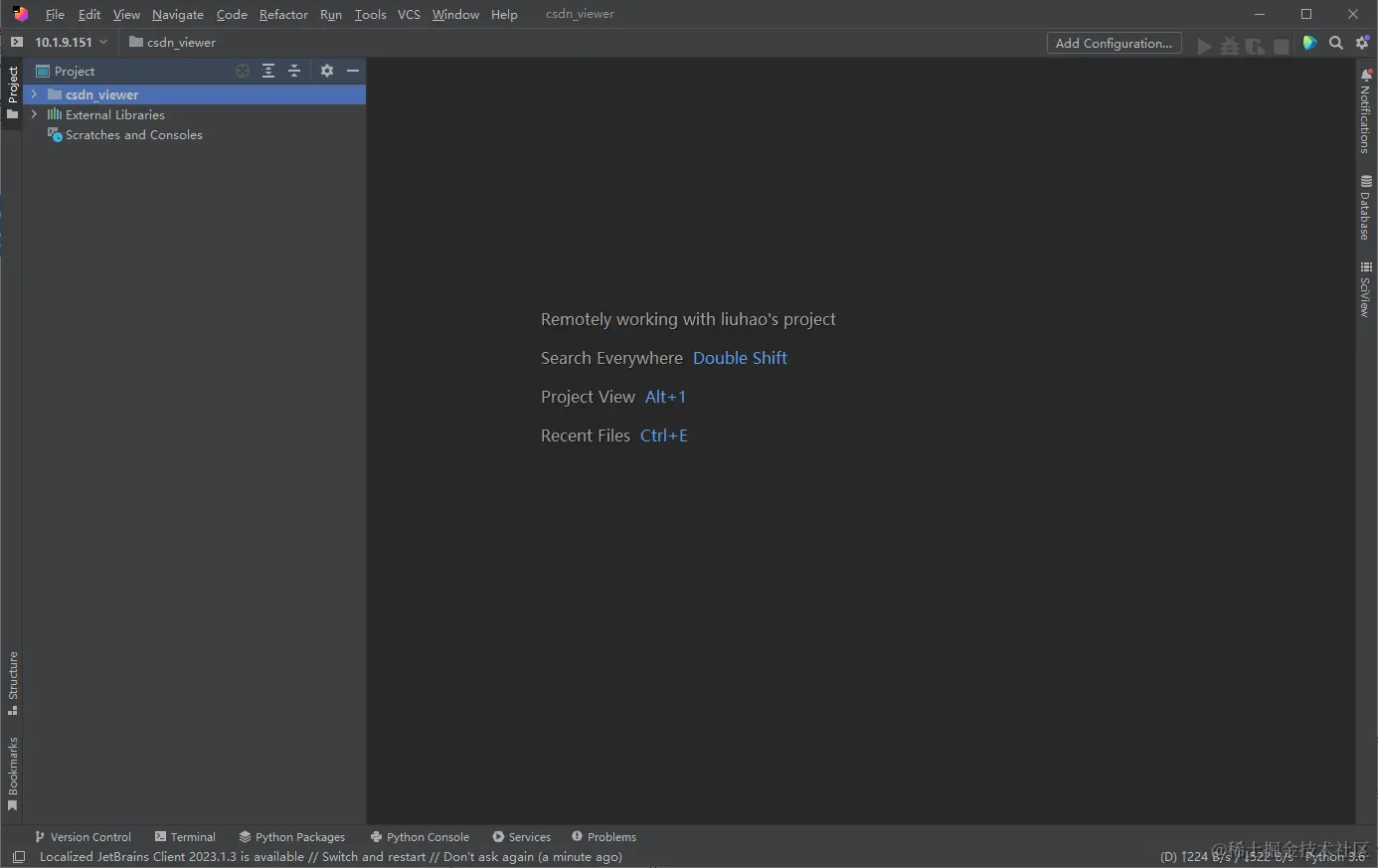Open Search Everywhere magnifier icon
Image resolution: width=1378 pixels, height=868 pixels.
coord(1336,43)
